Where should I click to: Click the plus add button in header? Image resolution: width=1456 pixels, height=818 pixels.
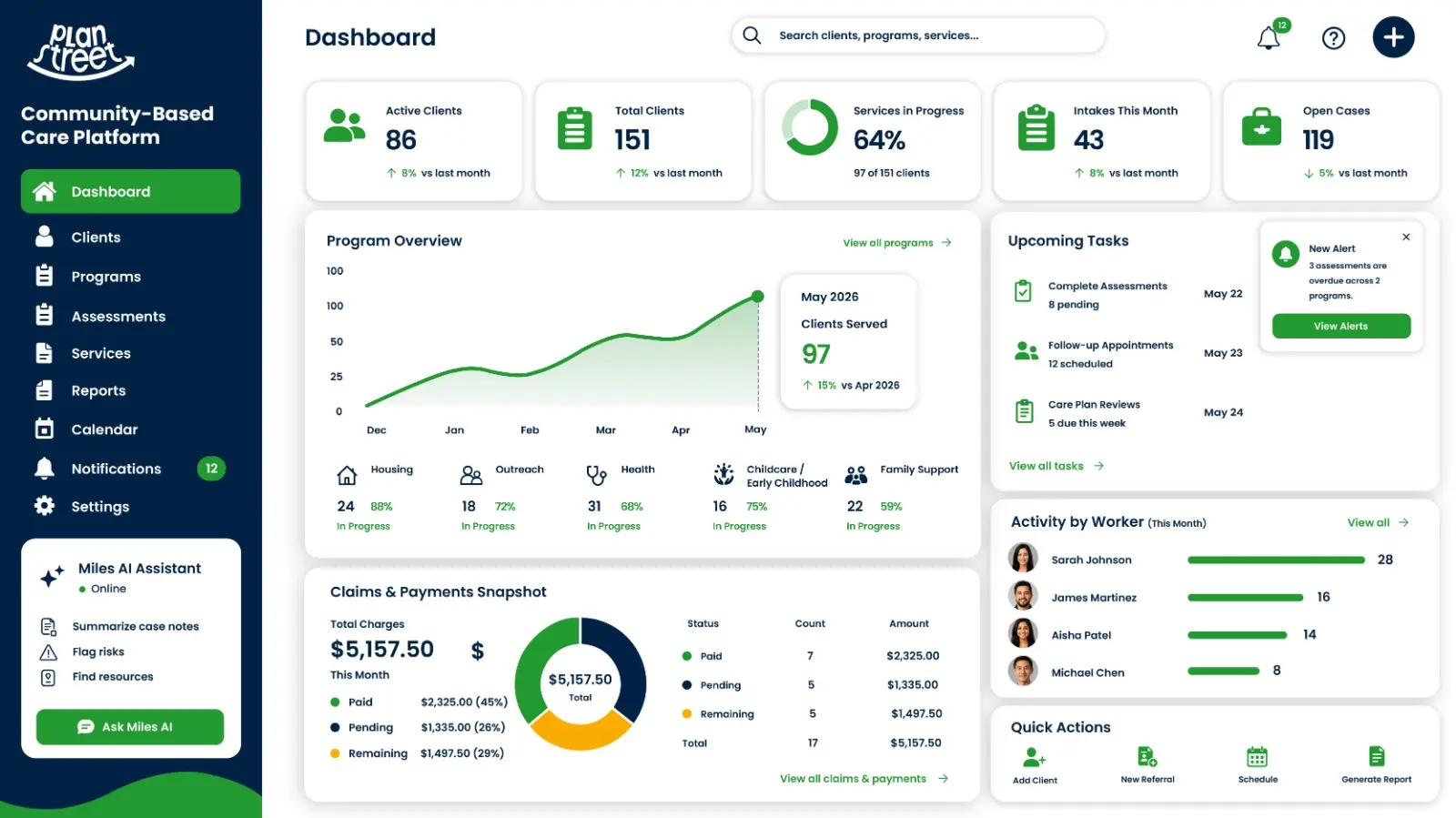click(1393, 37)
